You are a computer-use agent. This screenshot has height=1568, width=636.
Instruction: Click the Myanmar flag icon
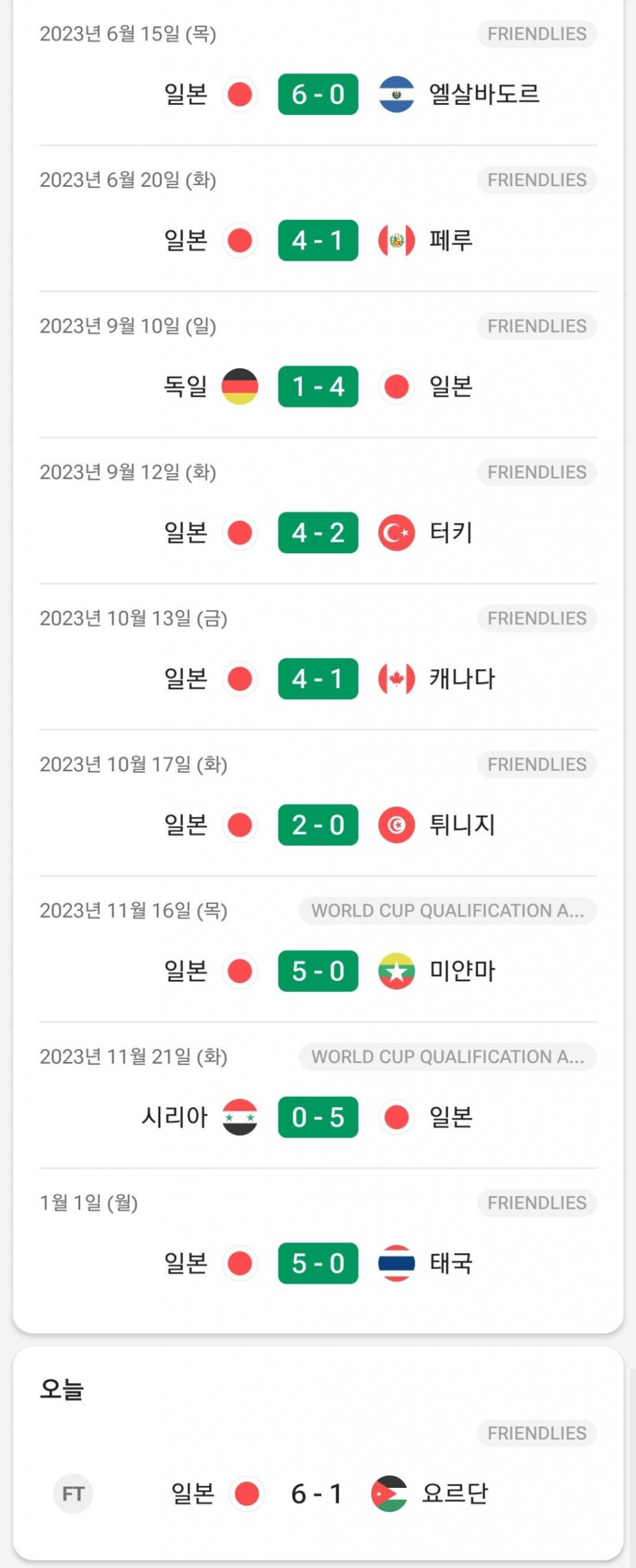pos(396,972)
